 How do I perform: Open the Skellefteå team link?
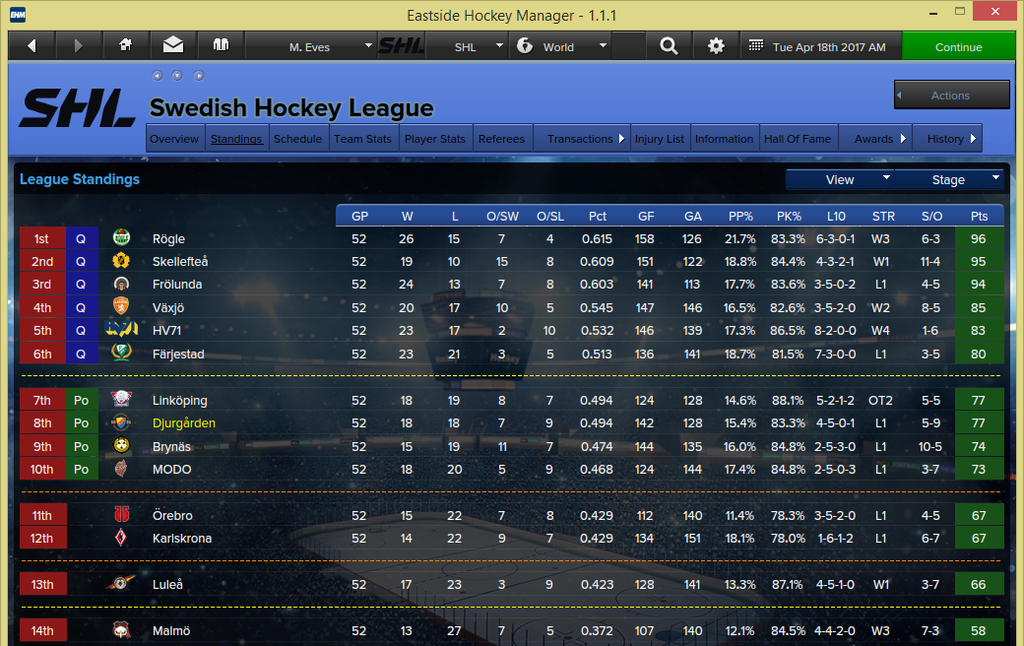coord(180,261)
